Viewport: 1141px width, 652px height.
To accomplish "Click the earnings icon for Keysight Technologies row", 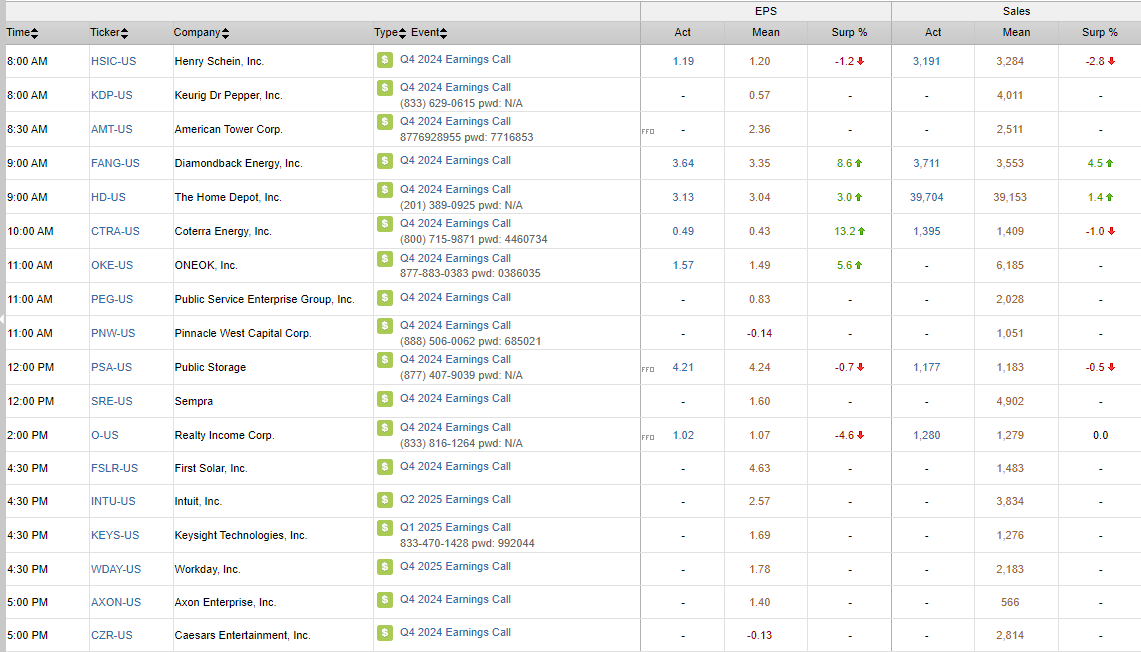I will click(x=385, y=528).
